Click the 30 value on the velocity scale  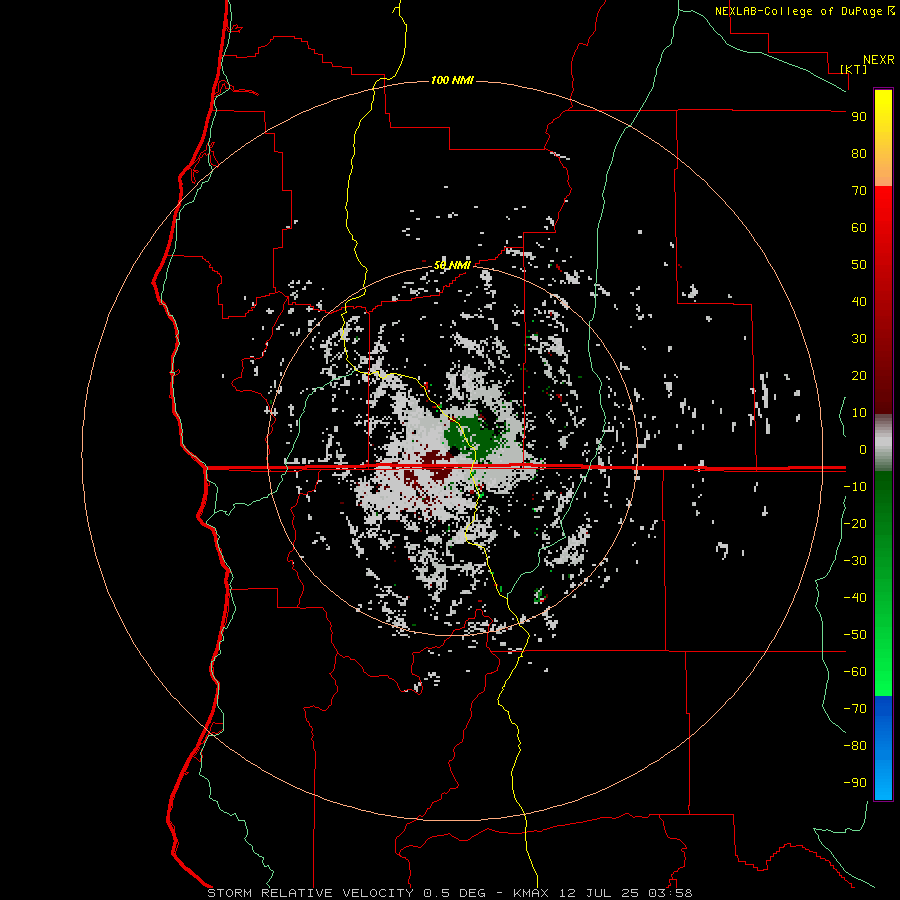coord(859,339)
